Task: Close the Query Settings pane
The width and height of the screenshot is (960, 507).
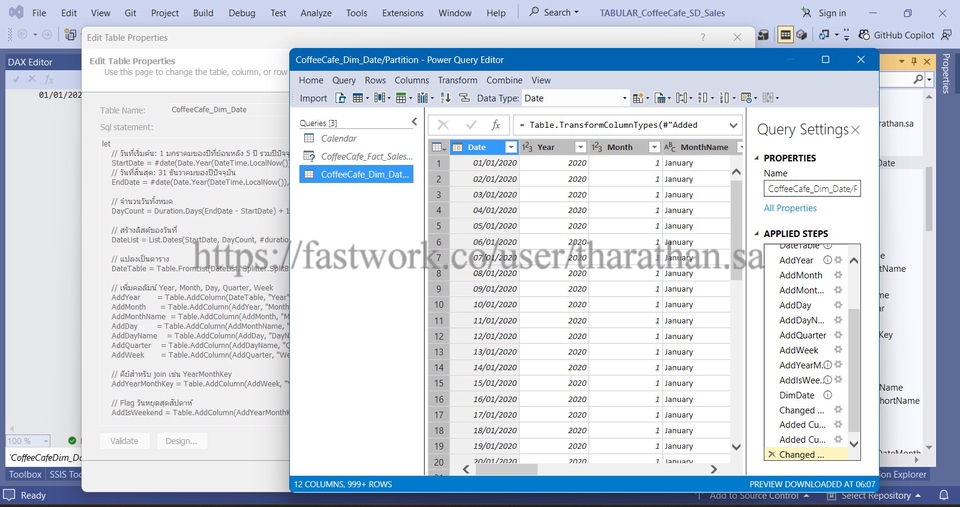Action: pos(855,130)
